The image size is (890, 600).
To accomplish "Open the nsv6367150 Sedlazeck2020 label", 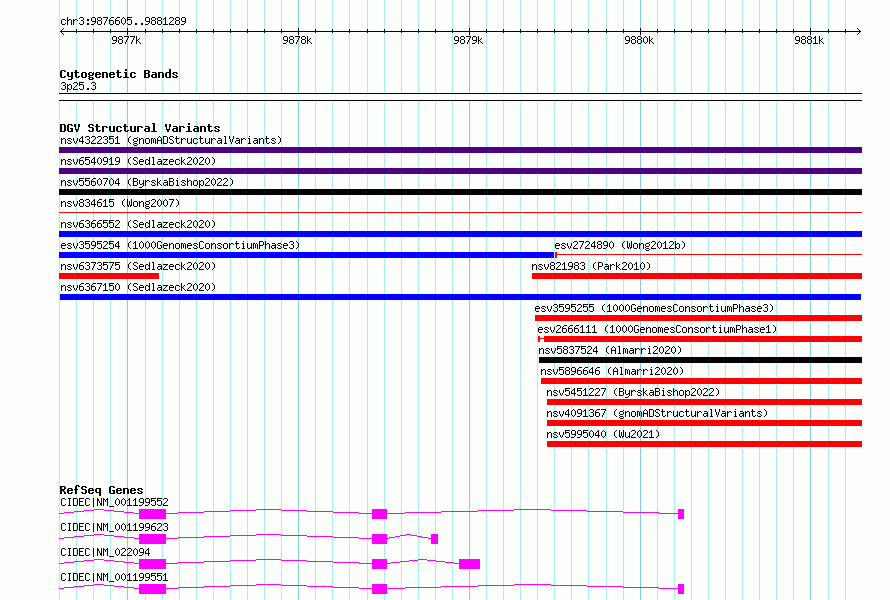I will click(138, 287).
